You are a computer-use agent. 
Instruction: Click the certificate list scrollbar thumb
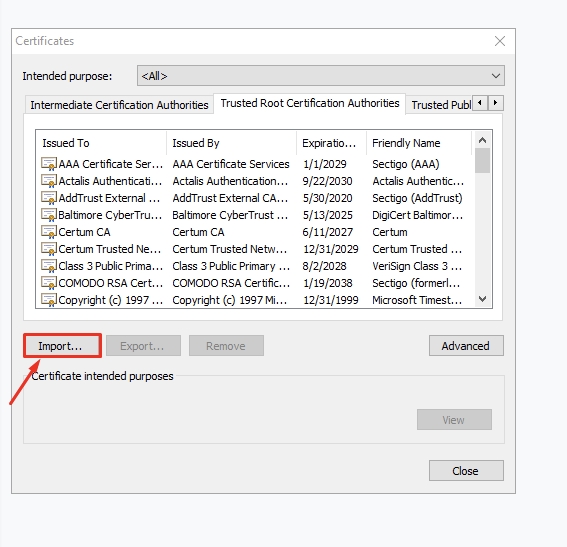[x=482, y=161]
